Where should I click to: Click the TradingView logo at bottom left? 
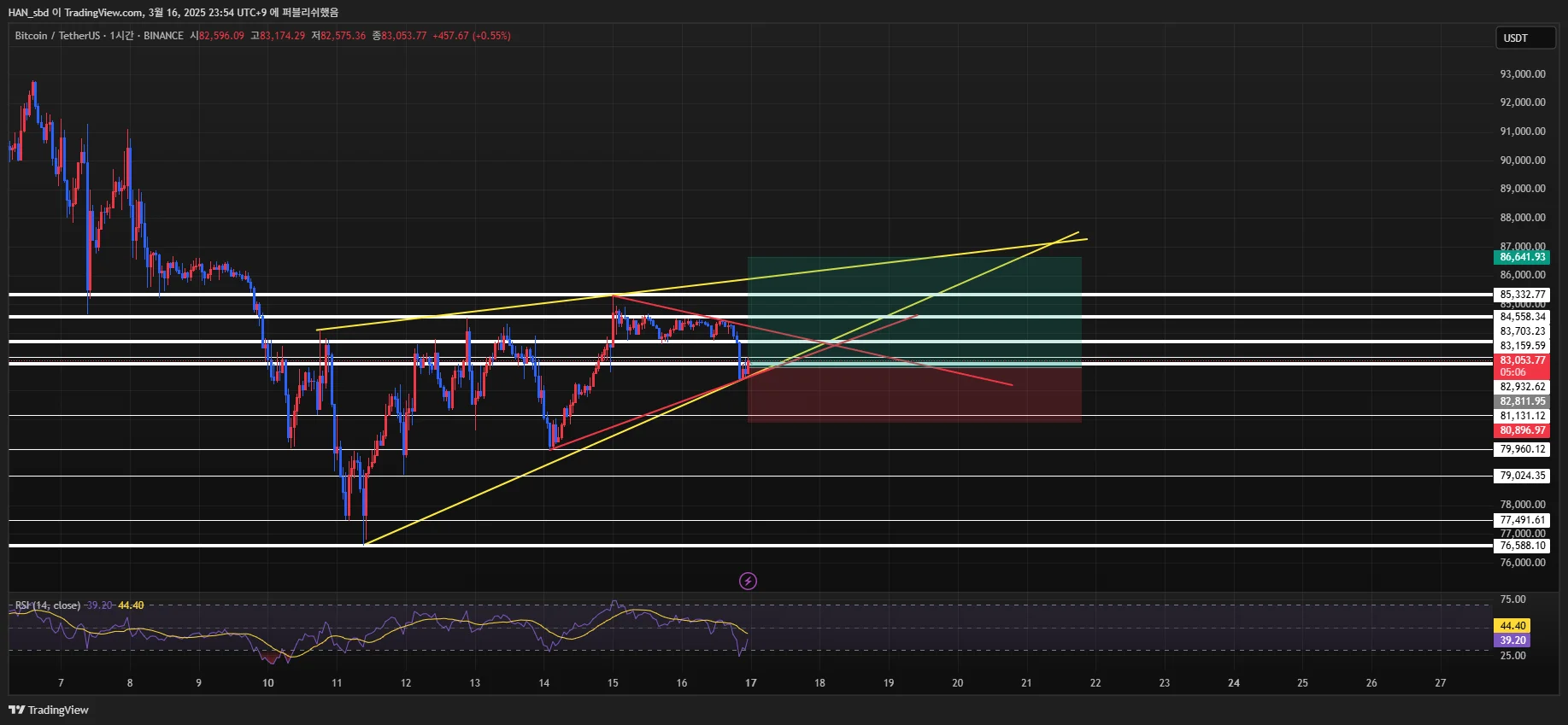(49, 710)
